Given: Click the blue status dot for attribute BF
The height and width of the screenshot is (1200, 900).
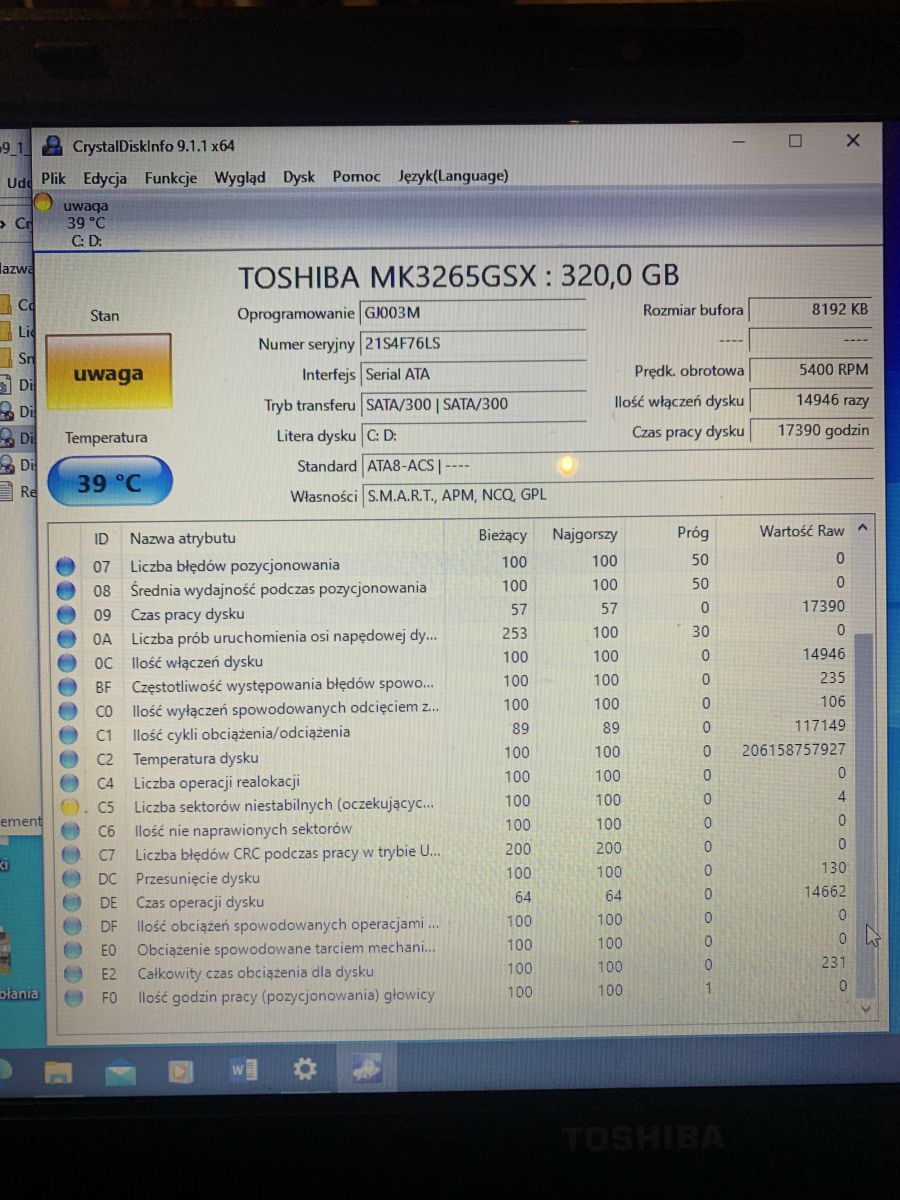Looking at the screenshot, I should pyautogui.click(x=68, y=687).
